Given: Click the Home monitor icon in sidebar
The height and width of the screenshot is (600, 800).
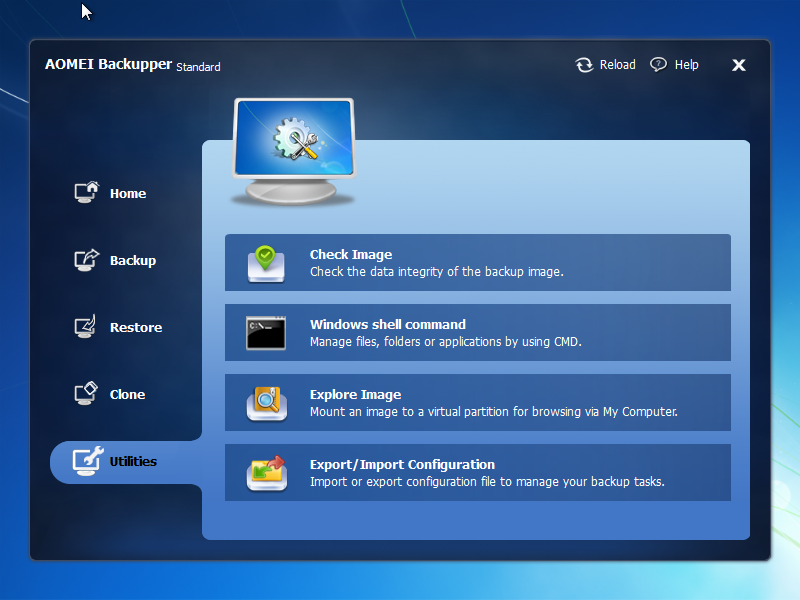Looking at the screenshot, I should click(x=87, y=193).
